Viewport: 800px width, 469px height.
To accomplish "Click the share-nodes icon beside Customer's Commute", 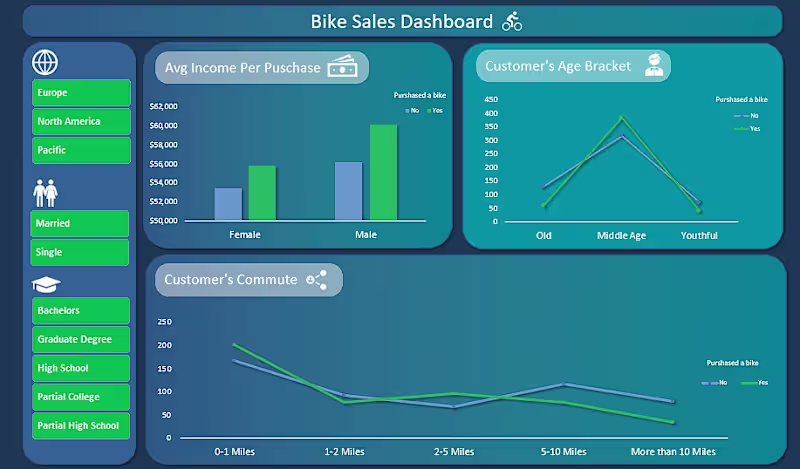I will (x=316, y=280).
